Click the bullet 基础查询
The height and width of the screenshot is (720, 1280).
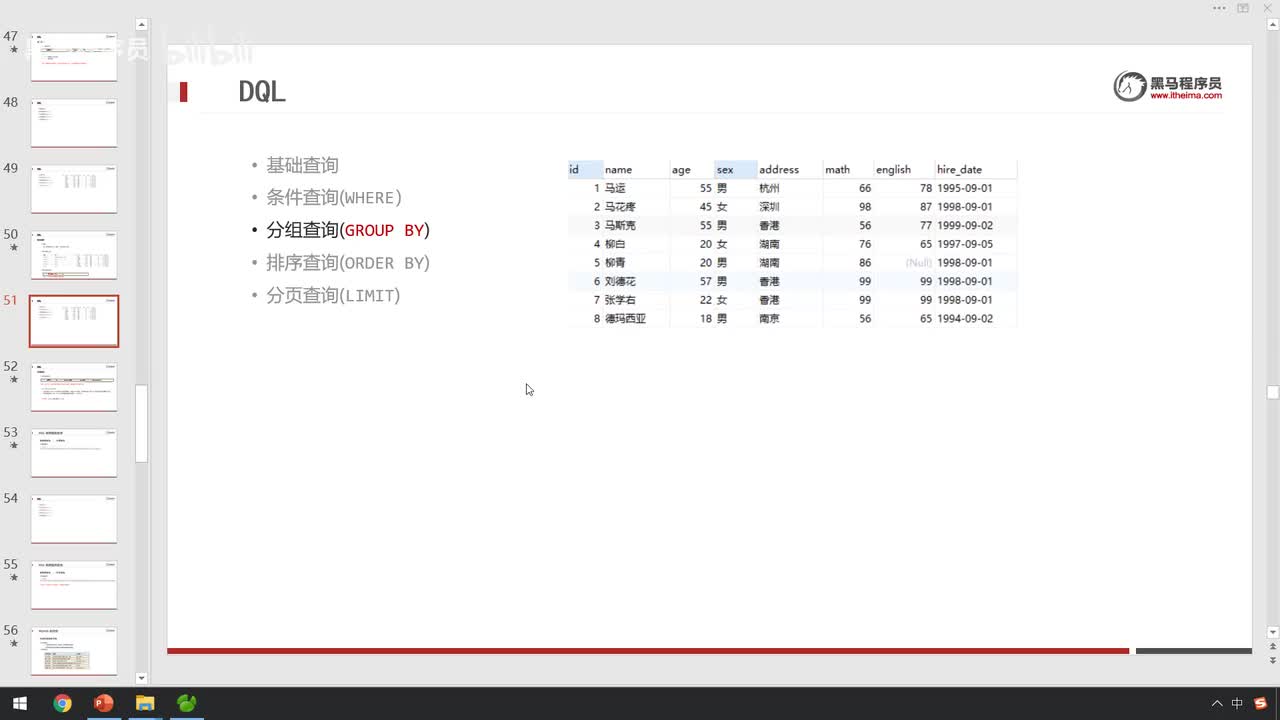[x=302, y=165]
